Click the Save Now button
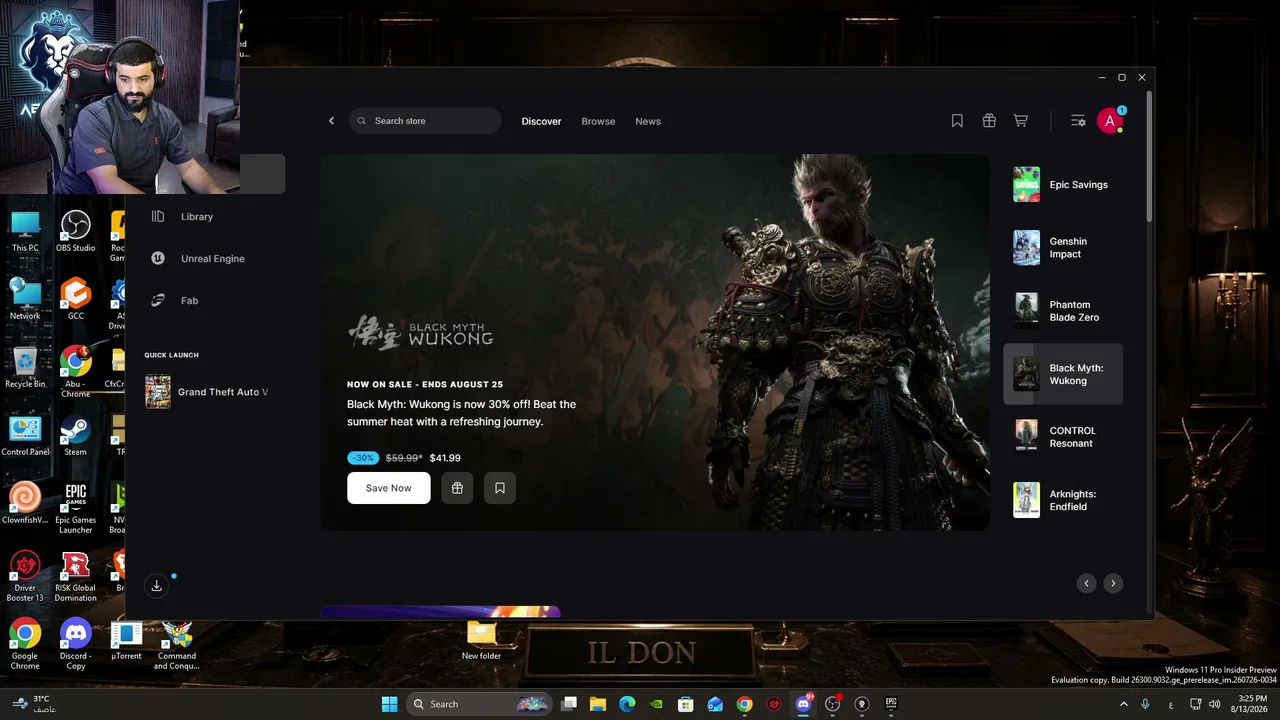This screenshot has height=720, width=1280. pyautogui.click(x=389, y=488)
